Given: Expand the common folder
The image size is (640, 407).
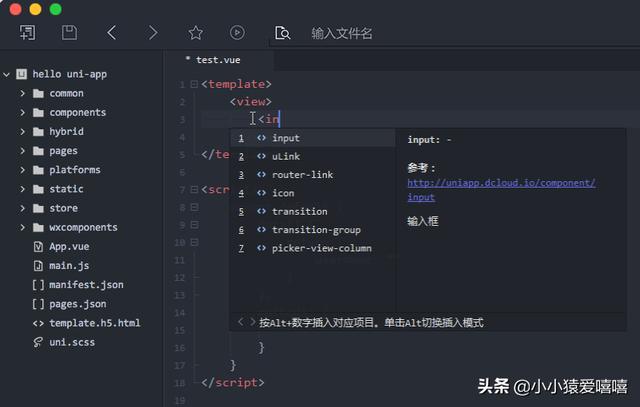Looking at the screenshot, I should [x=22, y=93].
